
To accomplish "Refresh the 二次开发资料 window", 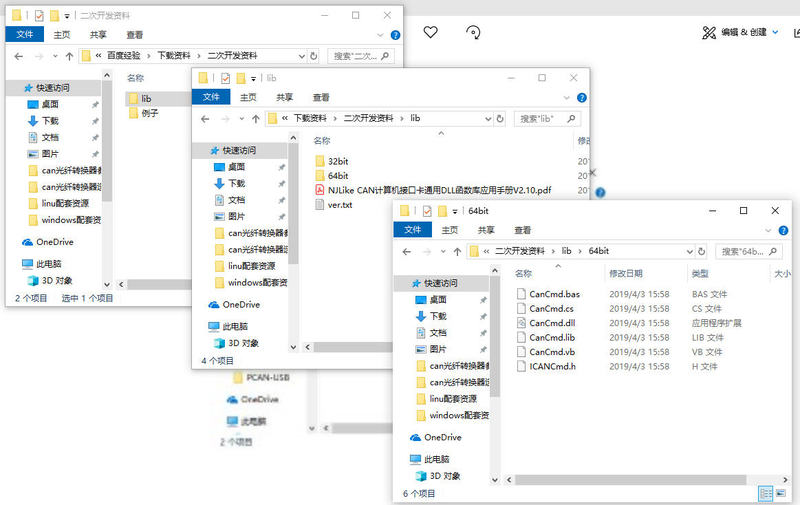I will point(314,56).
